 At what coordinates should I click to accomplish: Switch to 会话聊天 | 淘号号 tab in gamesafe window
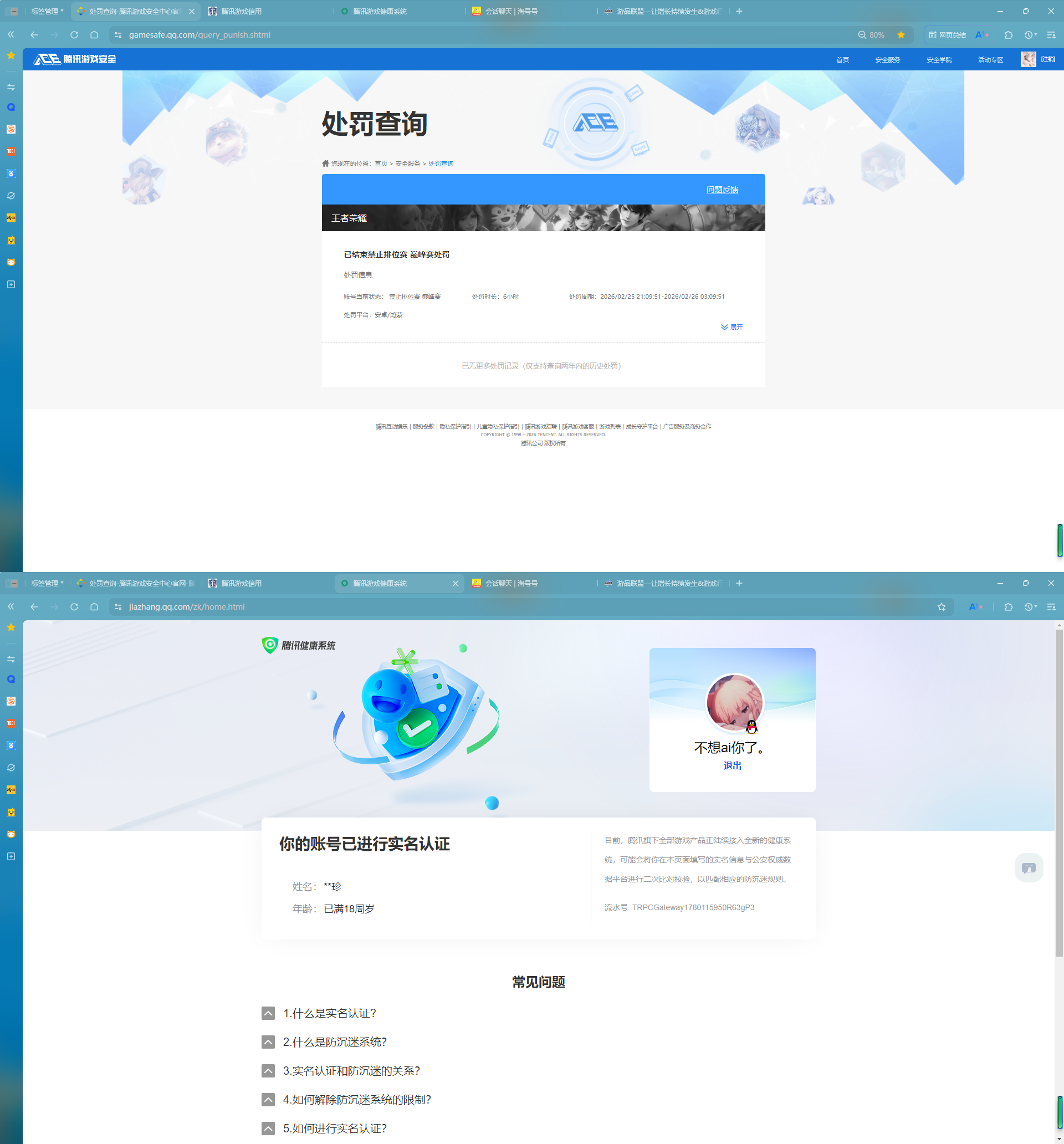531,12
